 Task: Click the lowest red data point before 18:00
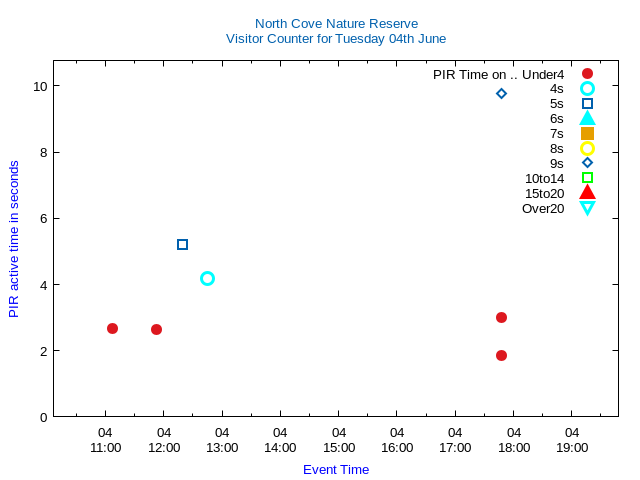tap(501, 355)
